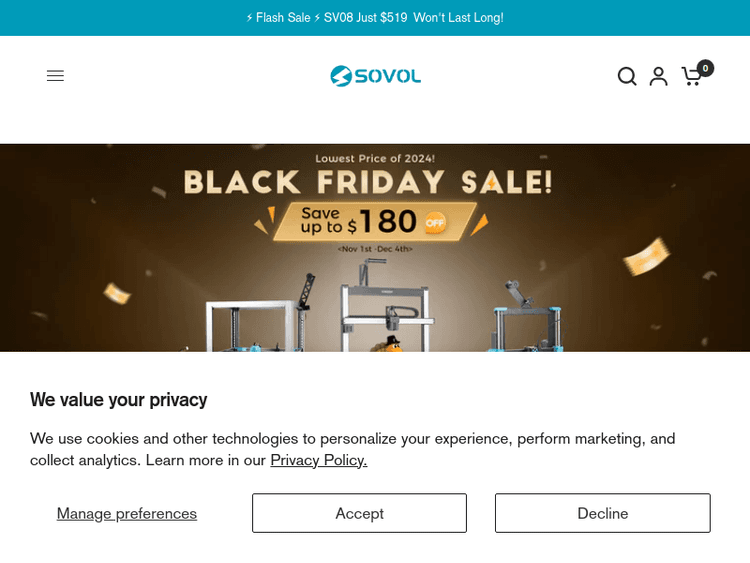The width and height of the screenshot is (750, 563).
Task: Open the shopping cart icon
Action: 690,77
